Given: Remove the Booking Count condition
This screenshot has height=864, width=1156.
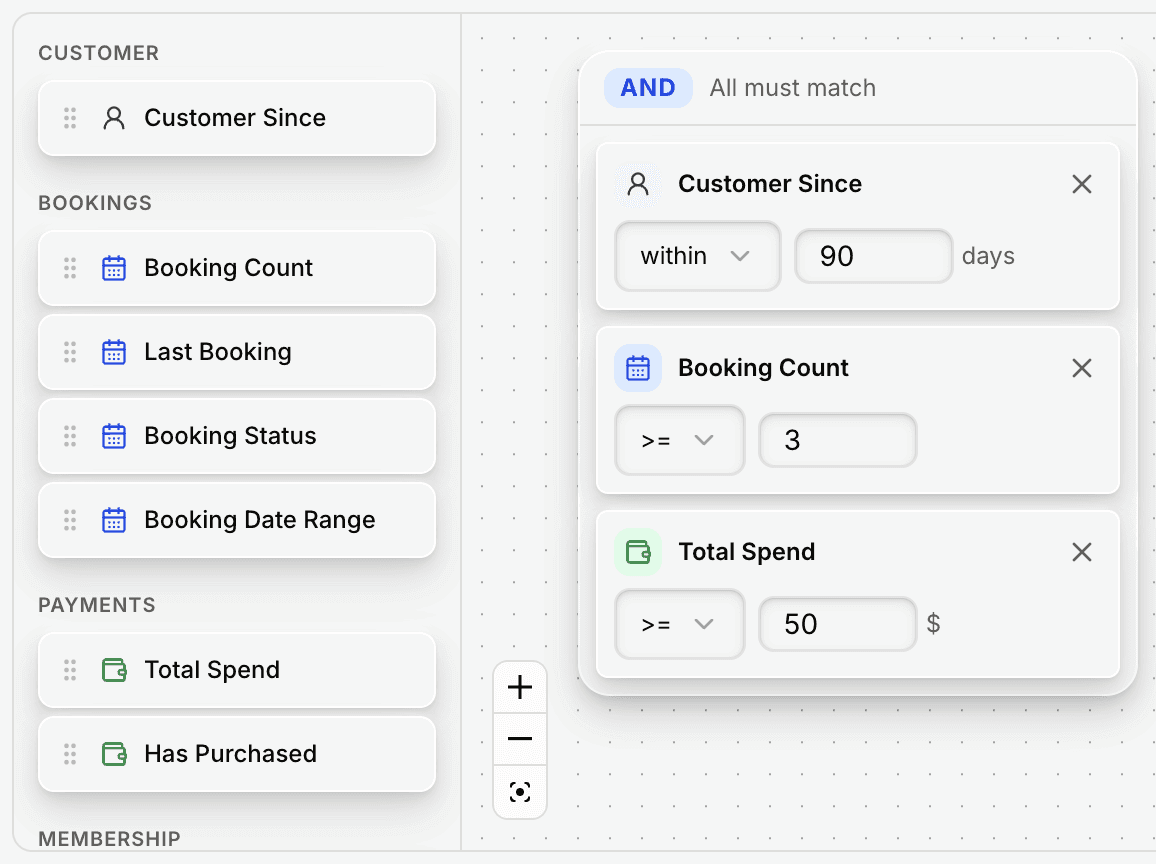Looking at the screenshot, I should [x=1082, y=368].
